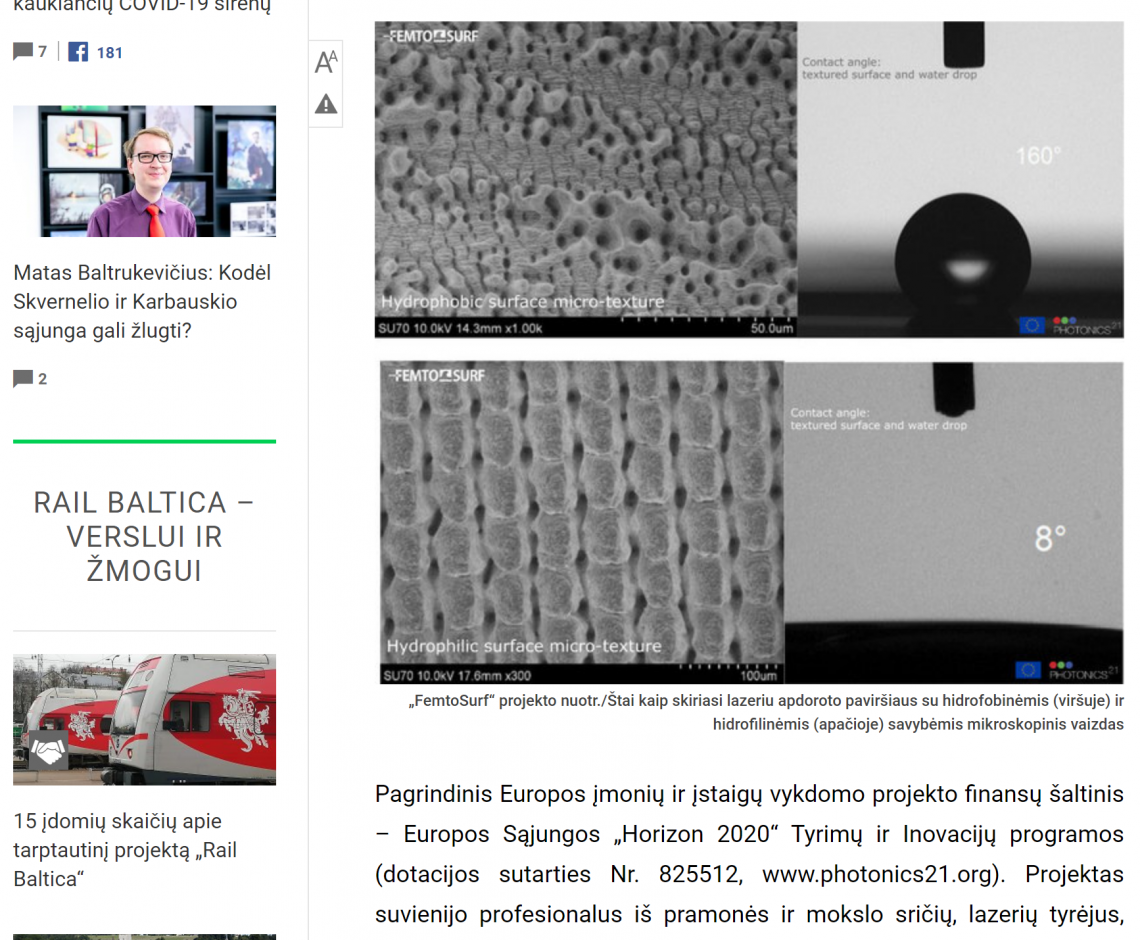Open the Facebook share count 181
The width and height of the screenshot is (1140, 940).
pyautogui.click(x=110, y=52)
